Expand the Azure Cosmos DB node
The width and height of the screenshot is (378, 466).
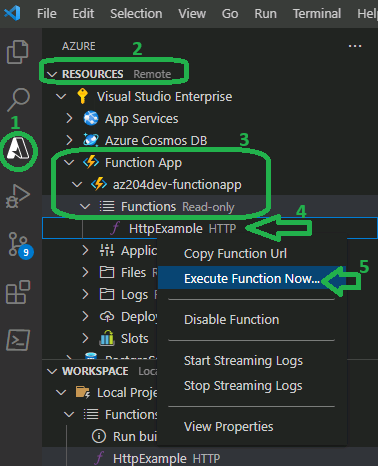pyautogui.click(x=69, y=140)
